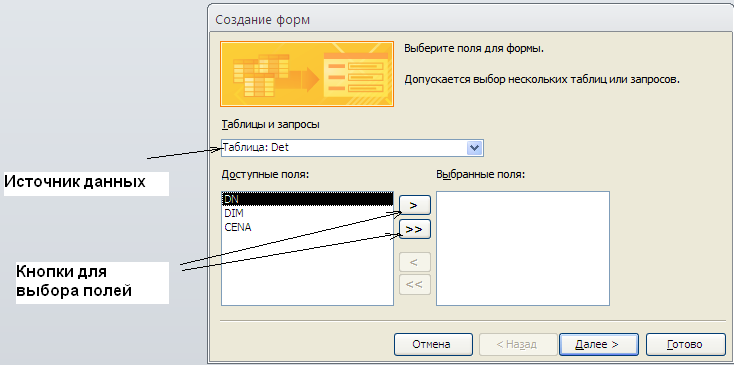Viewport: 734px width, 365px height.
Task: Add all fields with the >> button
Action: click(415, 229)
